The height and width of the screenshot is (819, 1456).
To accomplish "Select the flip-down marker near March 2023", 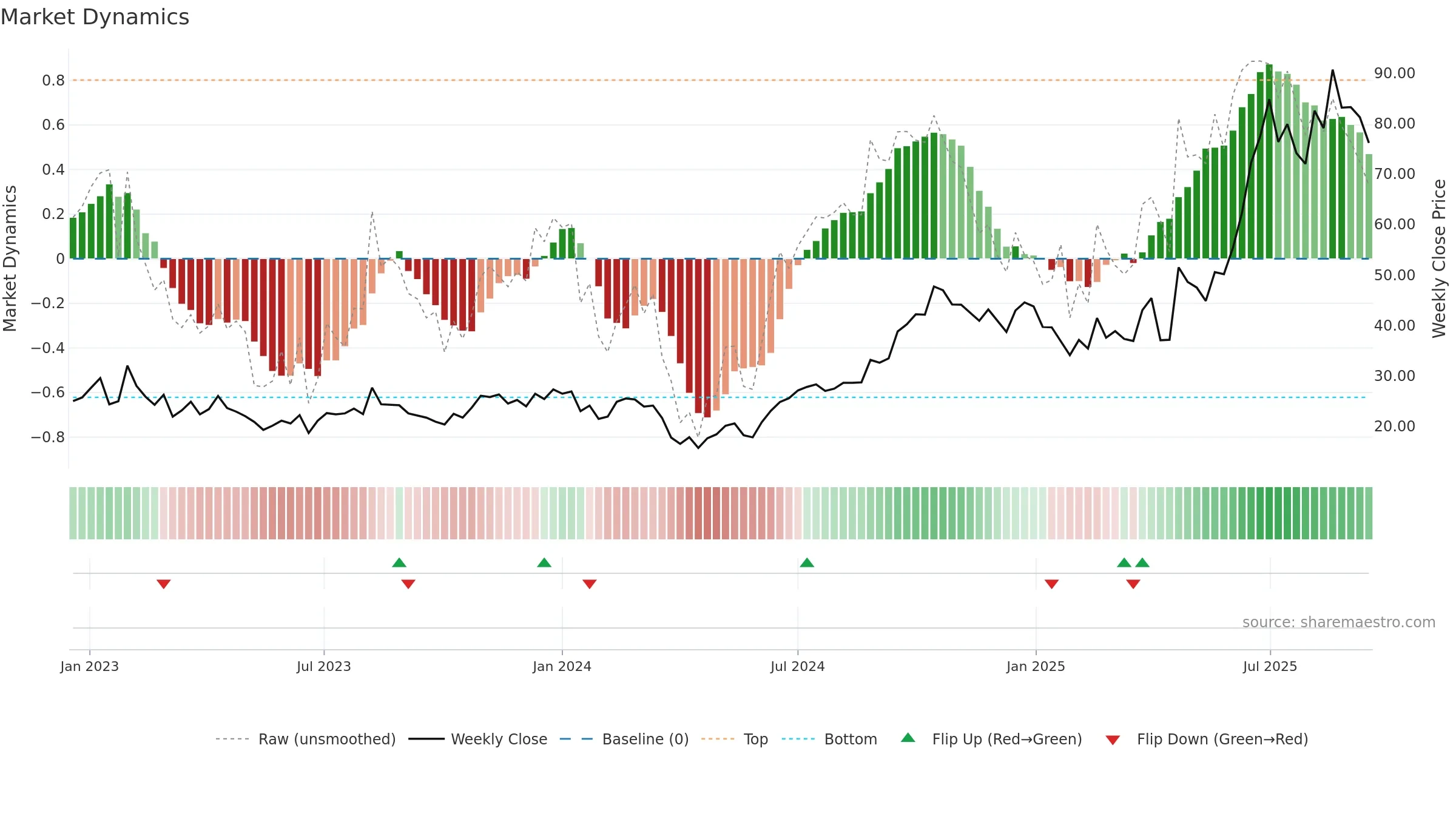I will point(164,584).
